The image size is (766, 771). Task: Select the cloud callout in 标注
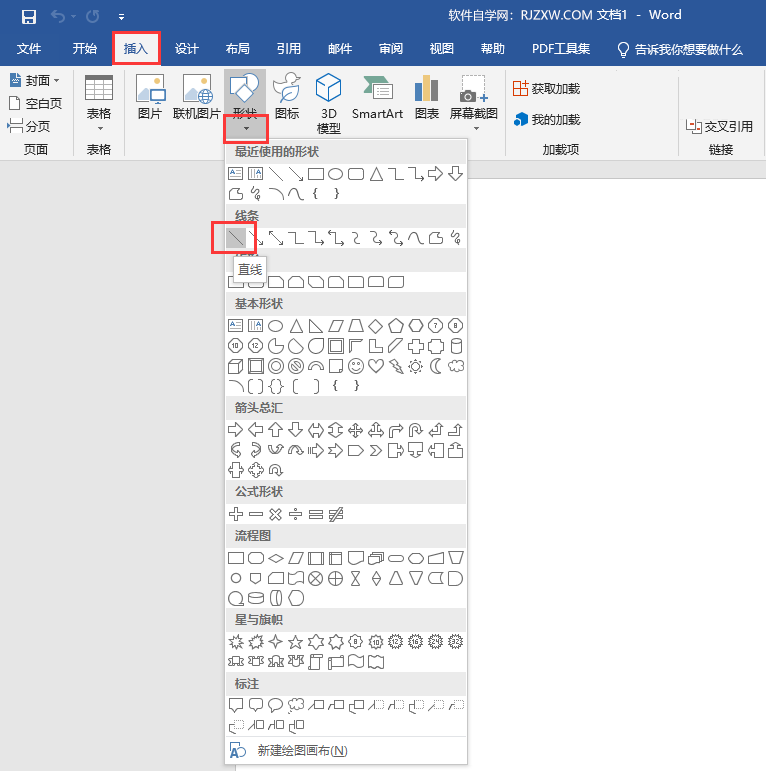[x=295, y=706]
